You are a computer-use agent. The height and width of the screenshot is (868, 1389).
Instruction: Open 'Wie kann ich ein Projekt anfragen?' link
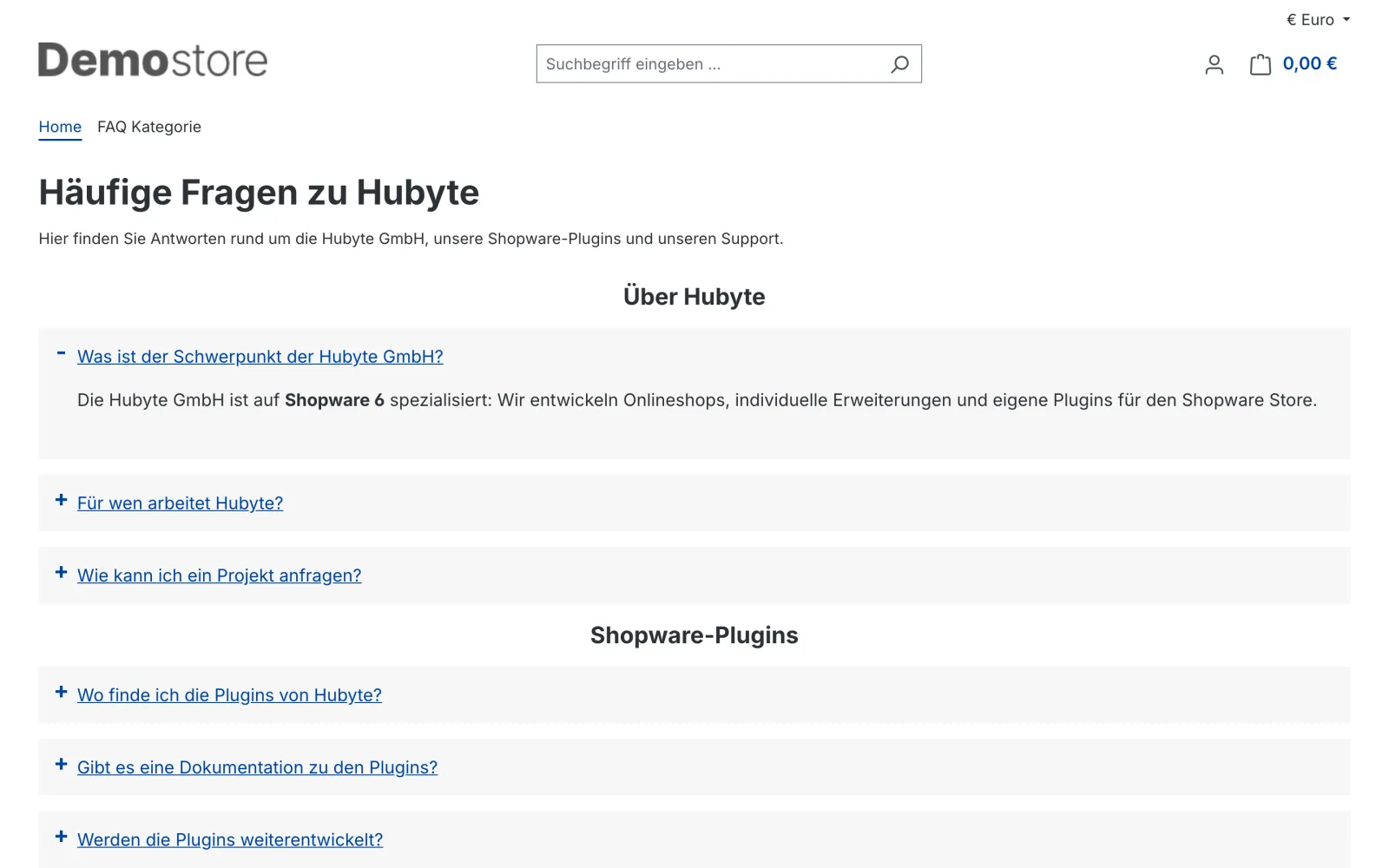pos(220,575)
